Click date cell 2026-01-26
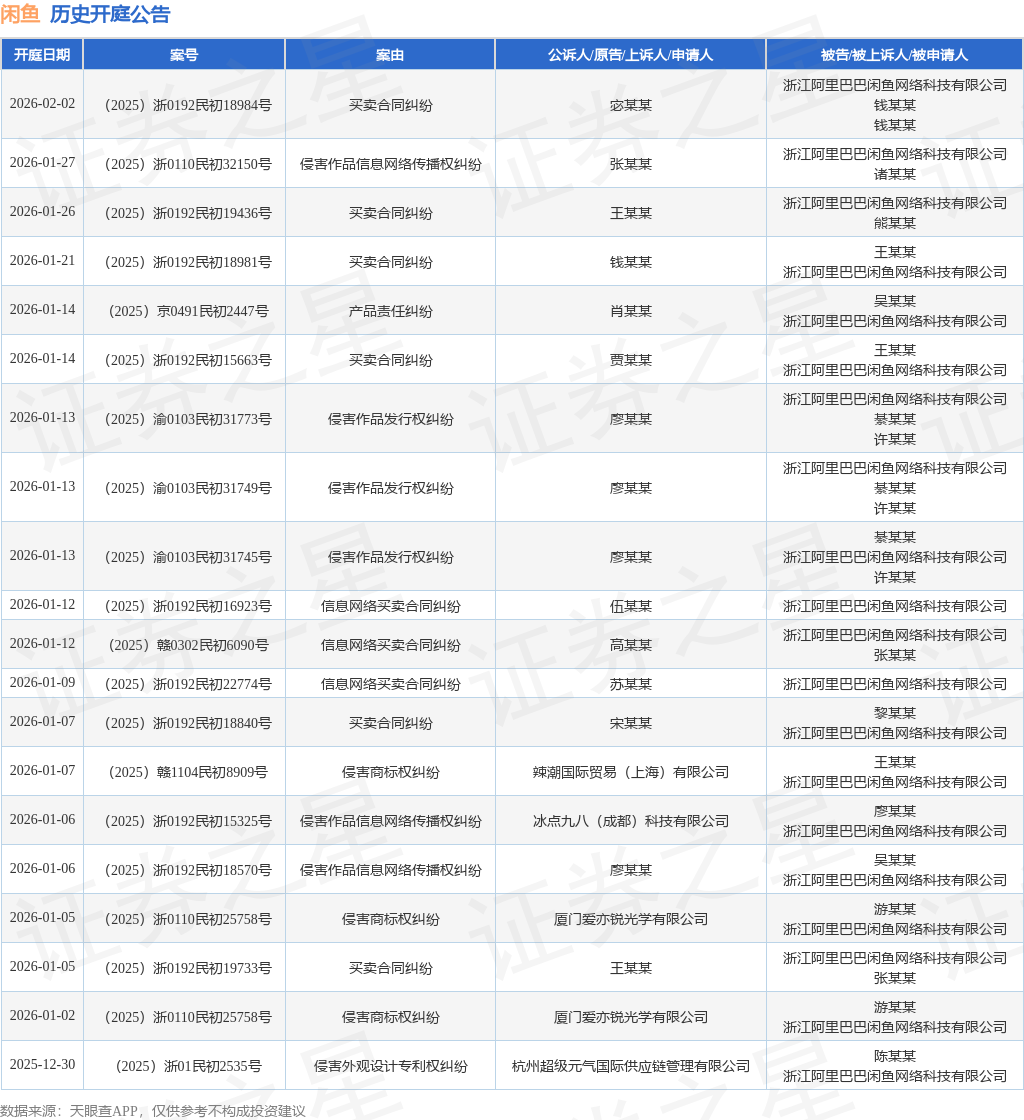This screenshot has width=1024, height=1120. click(42, 212)
